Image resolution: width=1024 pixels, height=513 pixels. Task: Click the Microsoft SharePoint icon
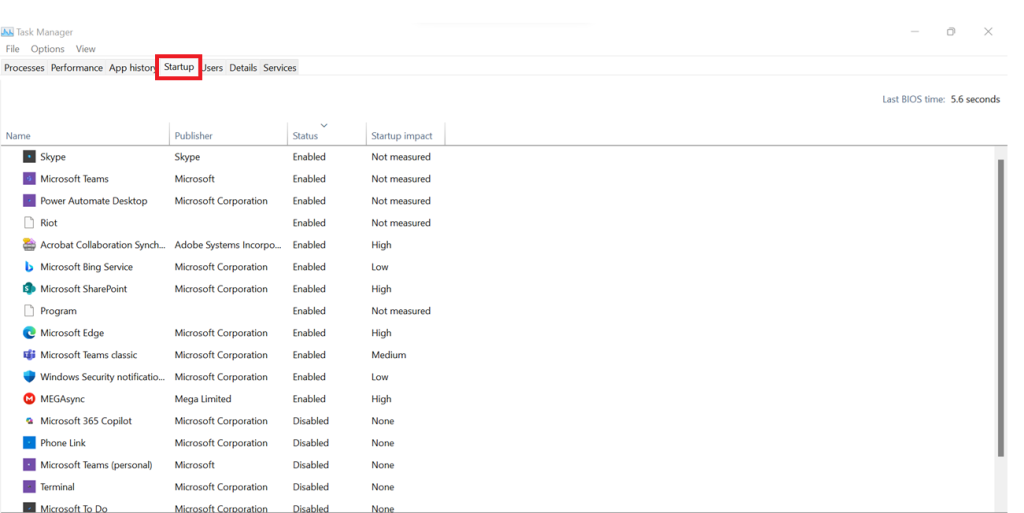29,289
